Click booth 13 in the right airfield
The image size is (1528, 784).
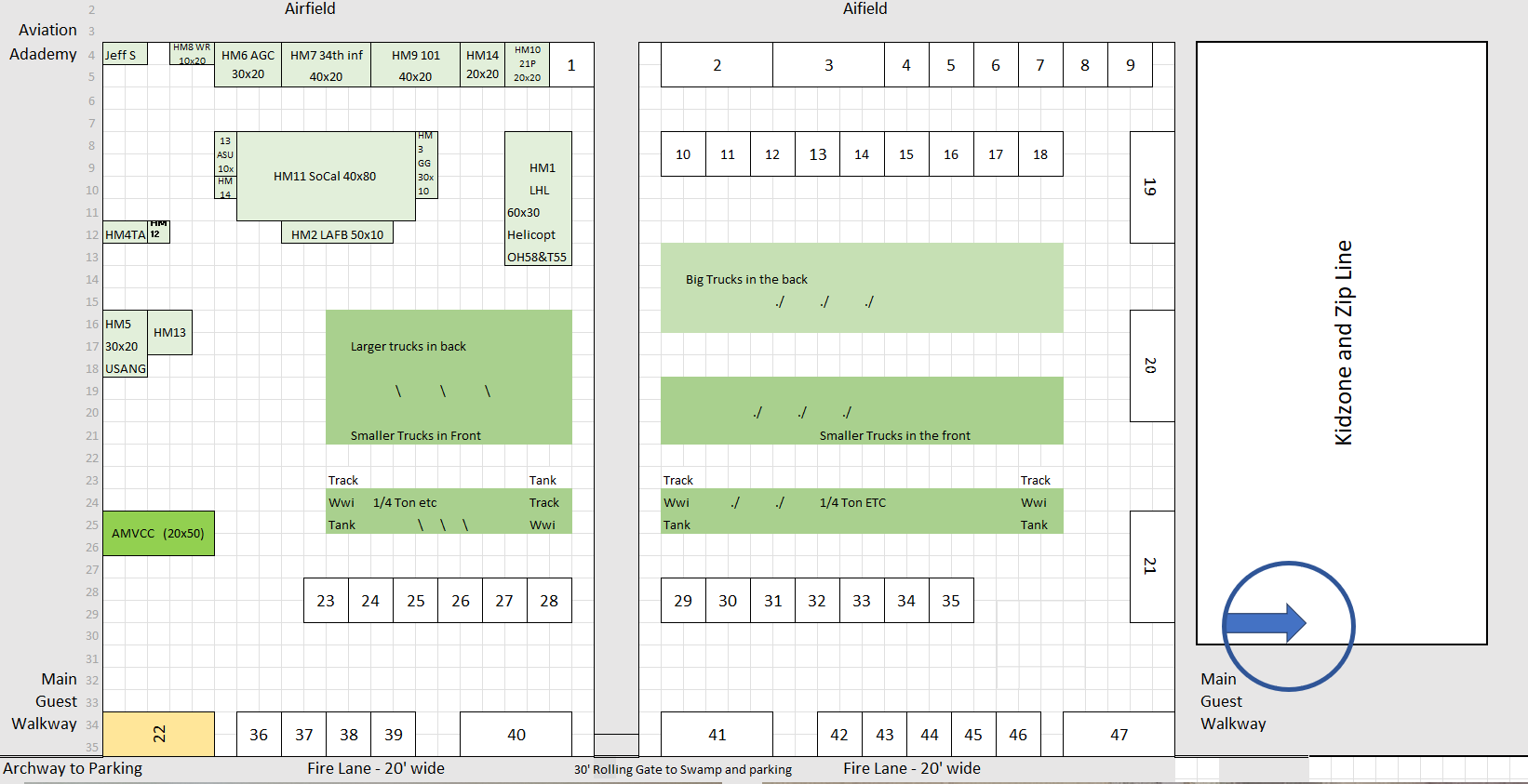pos(817,154)
